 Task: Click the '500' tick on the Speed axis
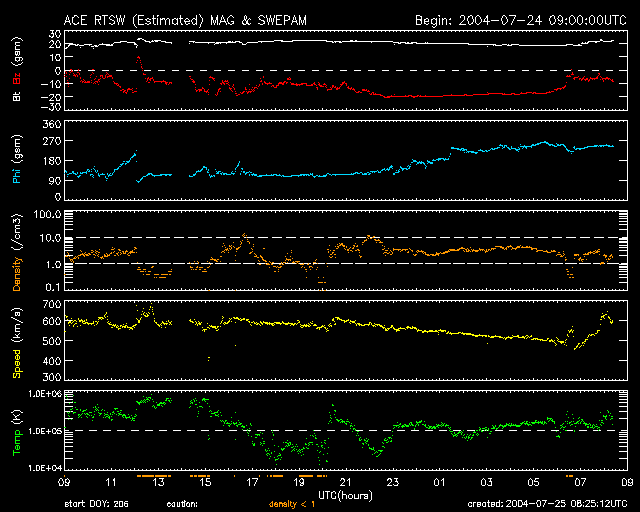coord(52,341)
